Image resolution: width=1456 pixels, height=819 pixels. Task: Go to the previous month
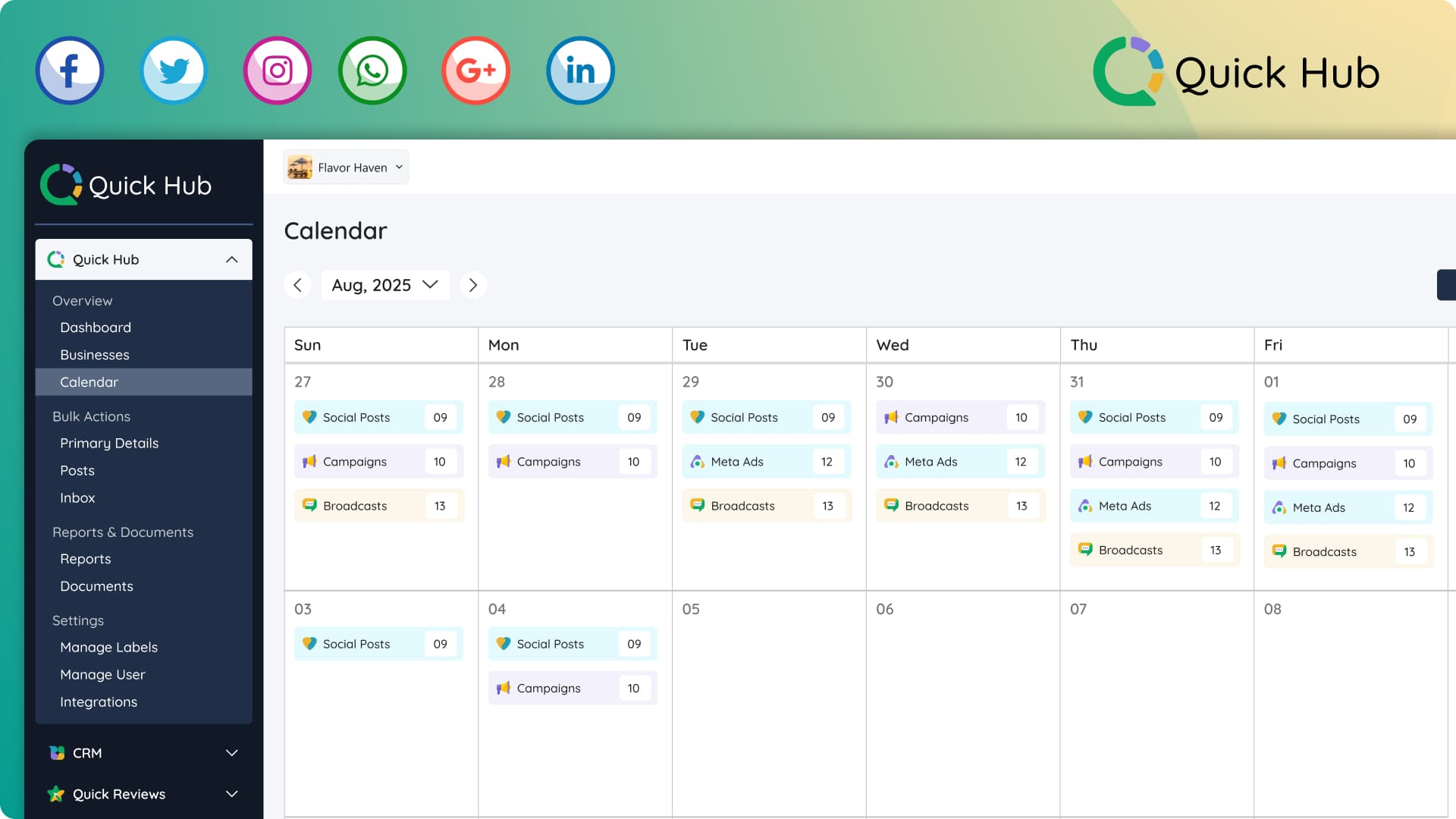[x=297, y=285]
